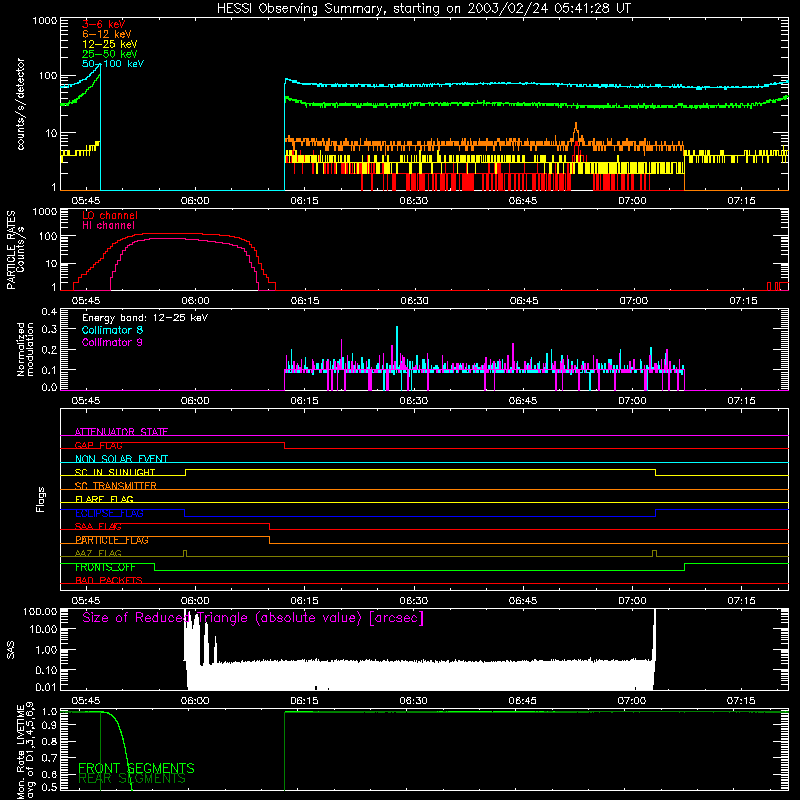
Task: Click the 'Size of Reduced Triangle' caption
Action: [x=253, y=618]
